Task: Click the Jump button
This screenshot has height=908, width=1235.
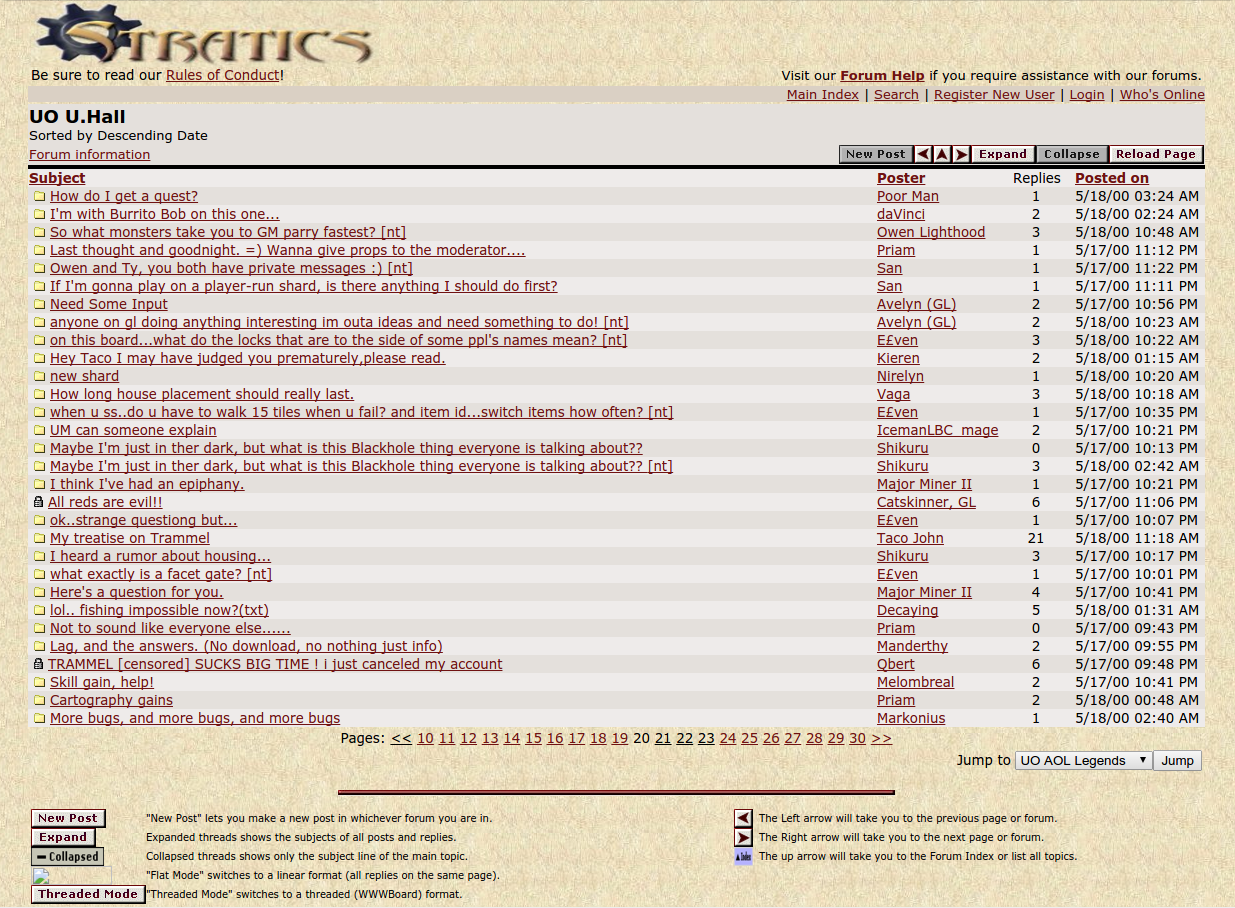Action: [1177, 760]
